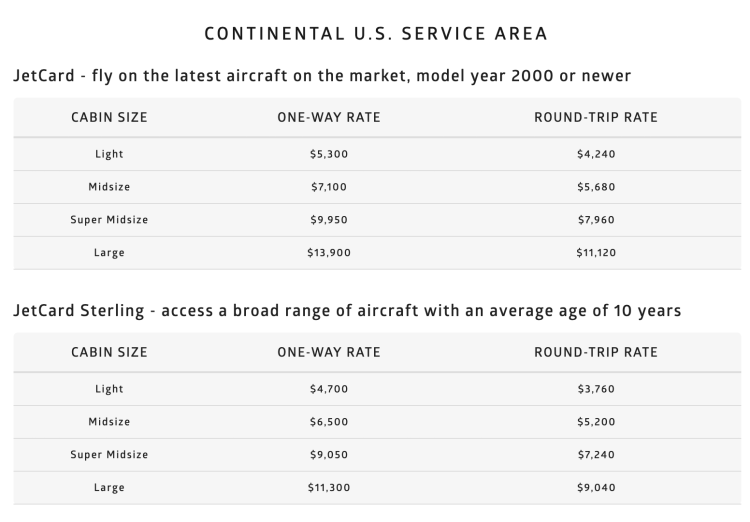Select the $9,950 Super Midsize rate
This screenshot has width=750, height=522.
(328, 220)
